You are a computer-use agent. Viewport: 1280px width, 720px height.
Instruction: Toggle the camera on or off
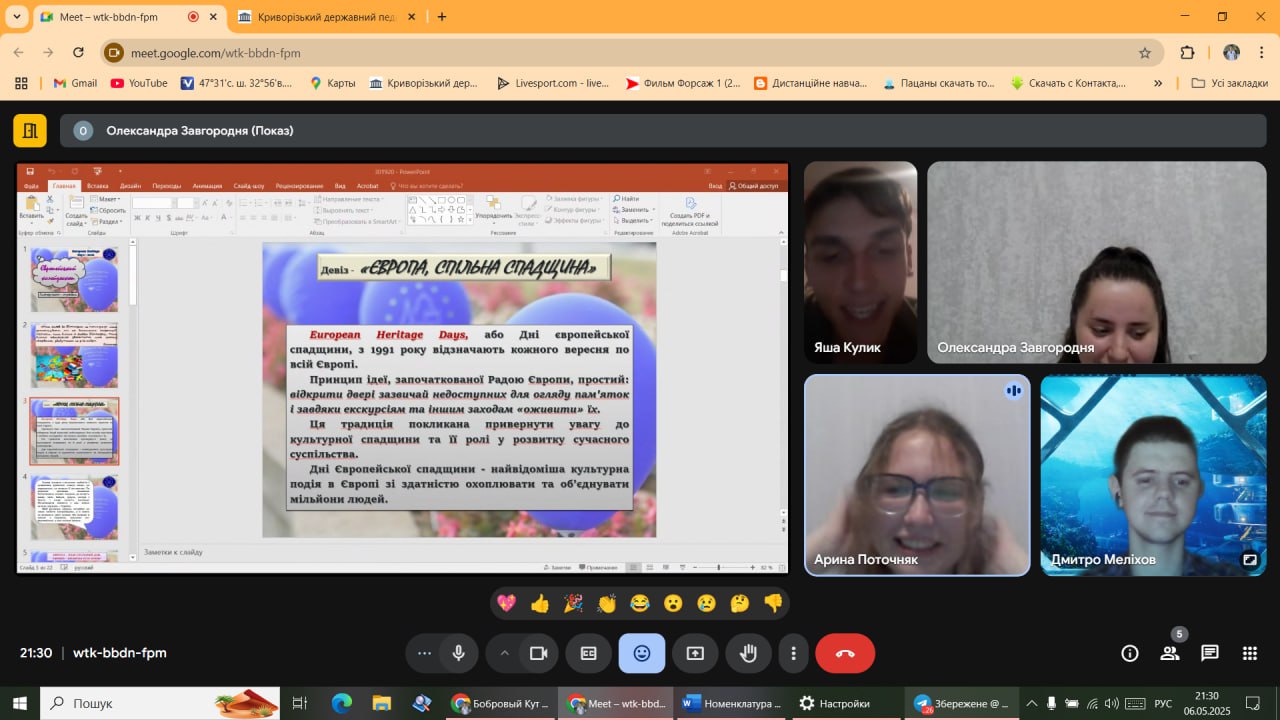[x=539, y=653]
